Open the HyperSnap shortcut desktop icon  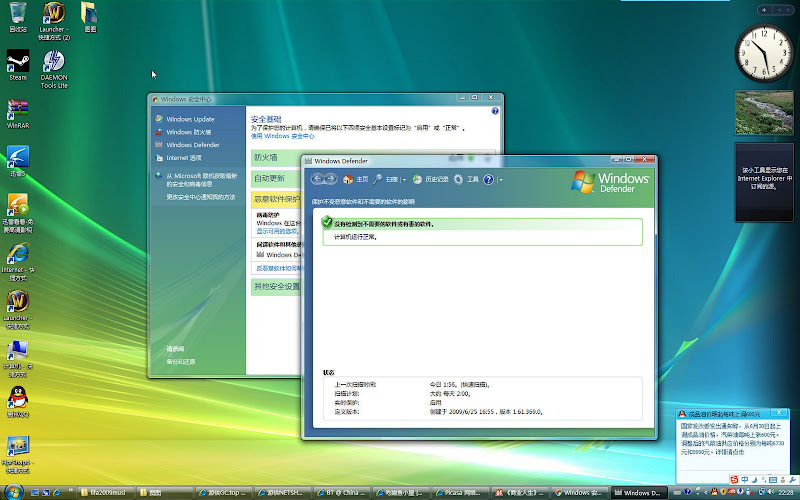coord(18,455)
